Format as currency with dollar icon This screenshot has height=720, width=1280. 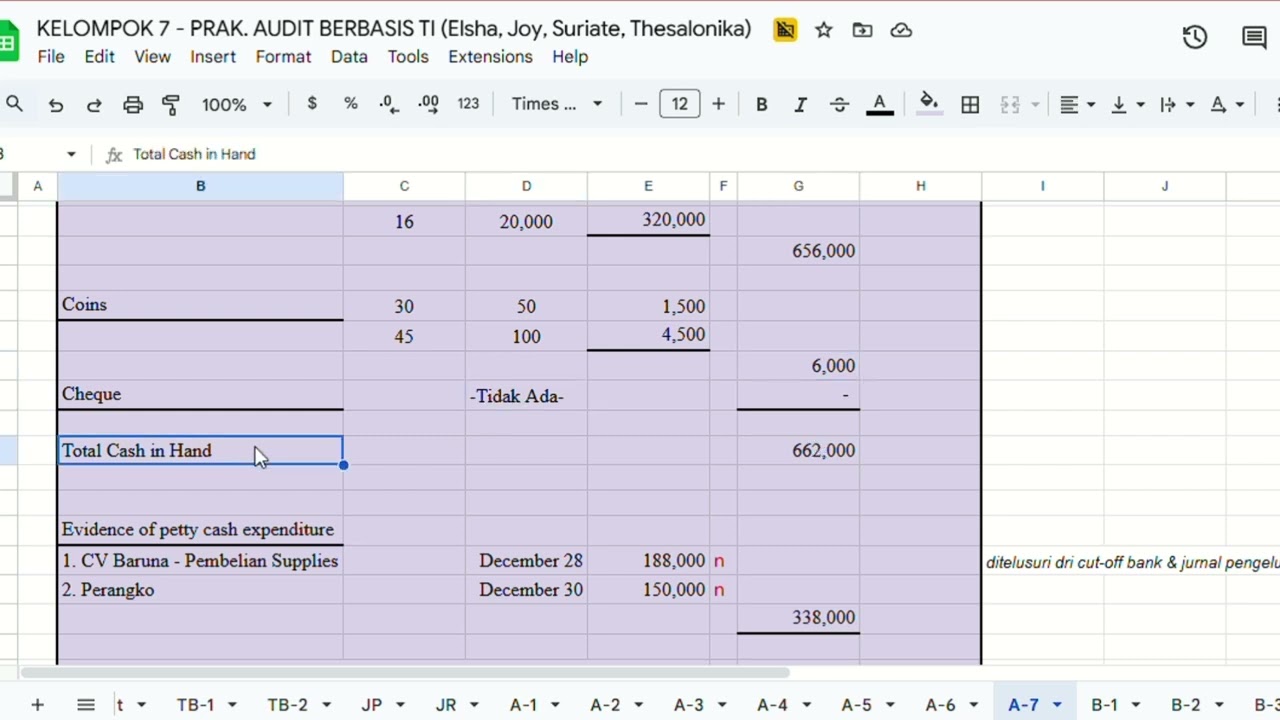click(x=312, y=104)
